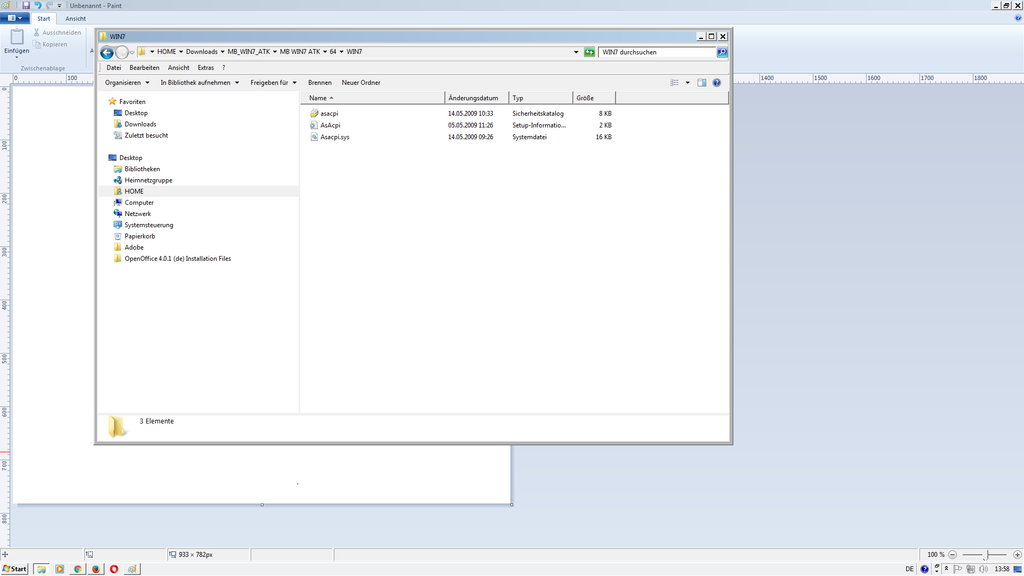Select the HOME folder in the navigation pane
This screenshot has width=1024, height=576.
click(x=134, y=191)
